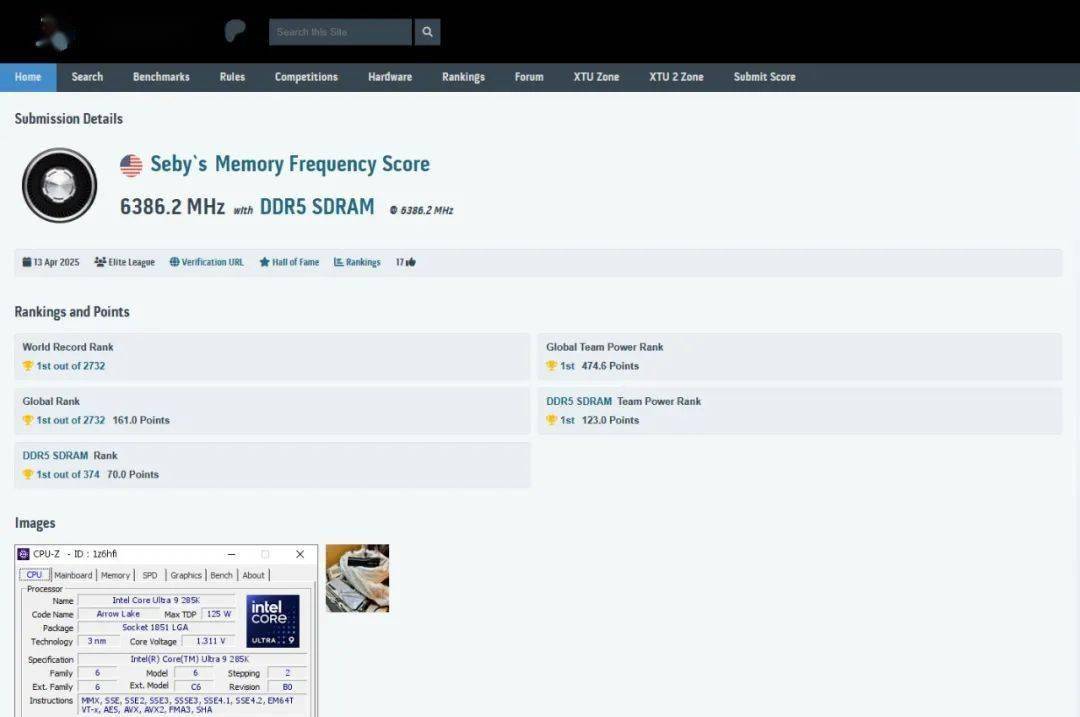Open the Rules navigation item
The width and height of the screenshot is (1080, 717).
tap(232, 77)
